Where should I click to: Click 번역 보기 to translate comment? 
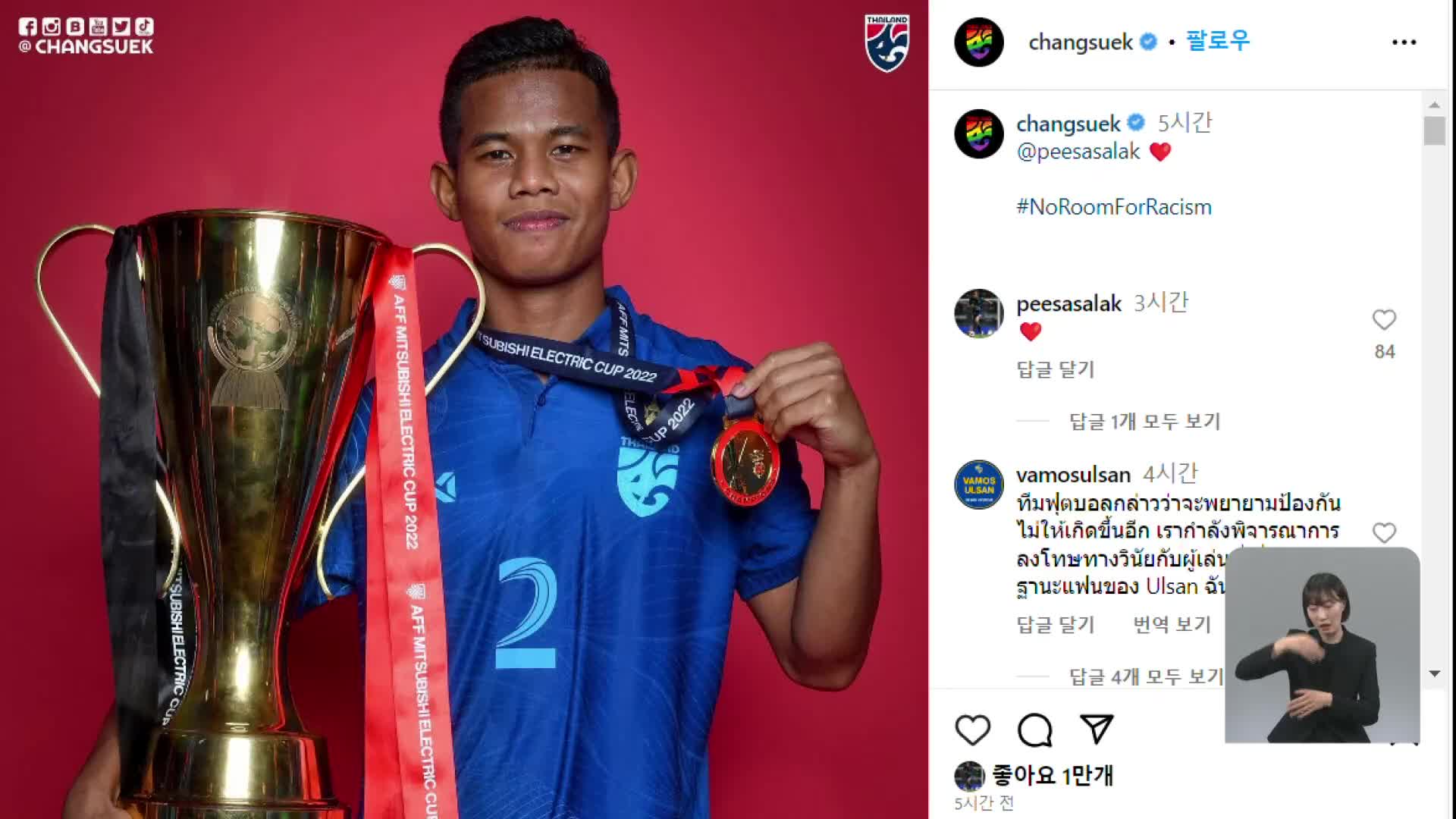(1172, 624)
